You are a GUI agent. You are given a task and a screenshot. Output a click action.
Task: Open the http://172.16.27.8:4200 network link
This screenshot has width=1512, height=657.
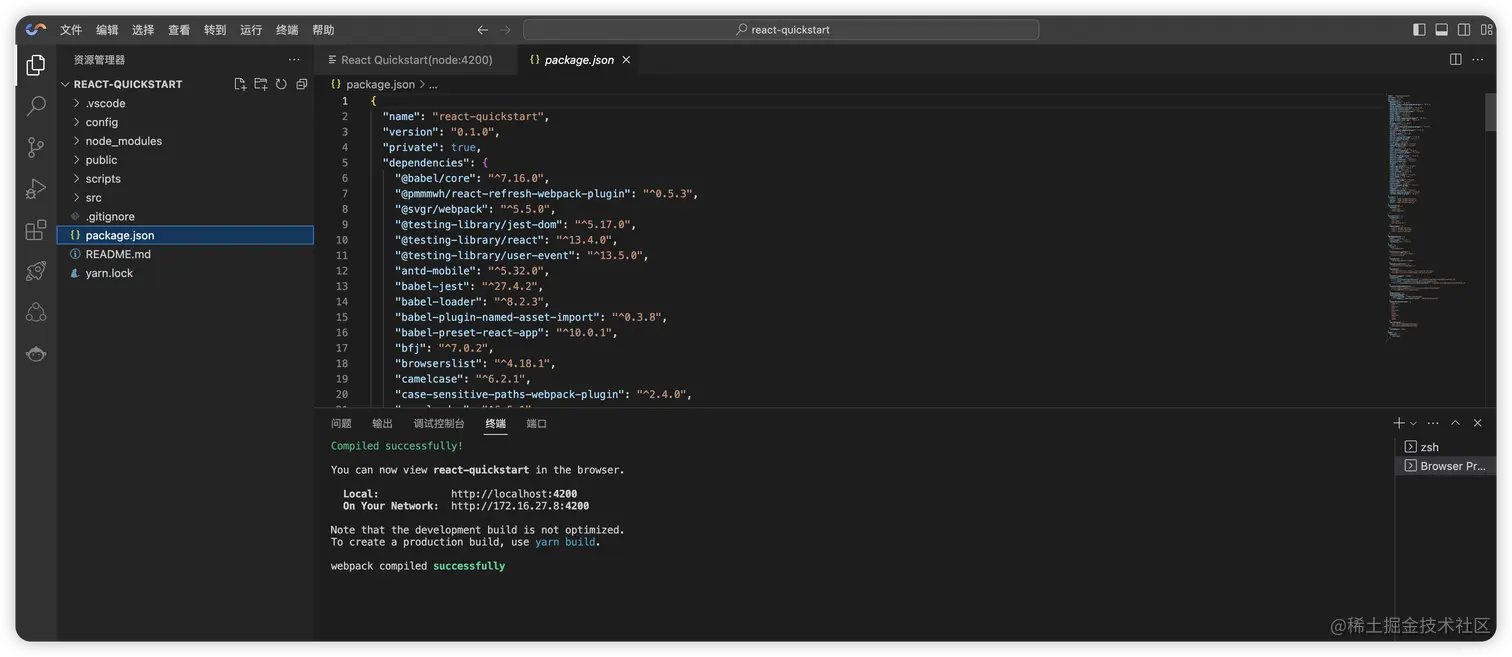tap(520, 506)
